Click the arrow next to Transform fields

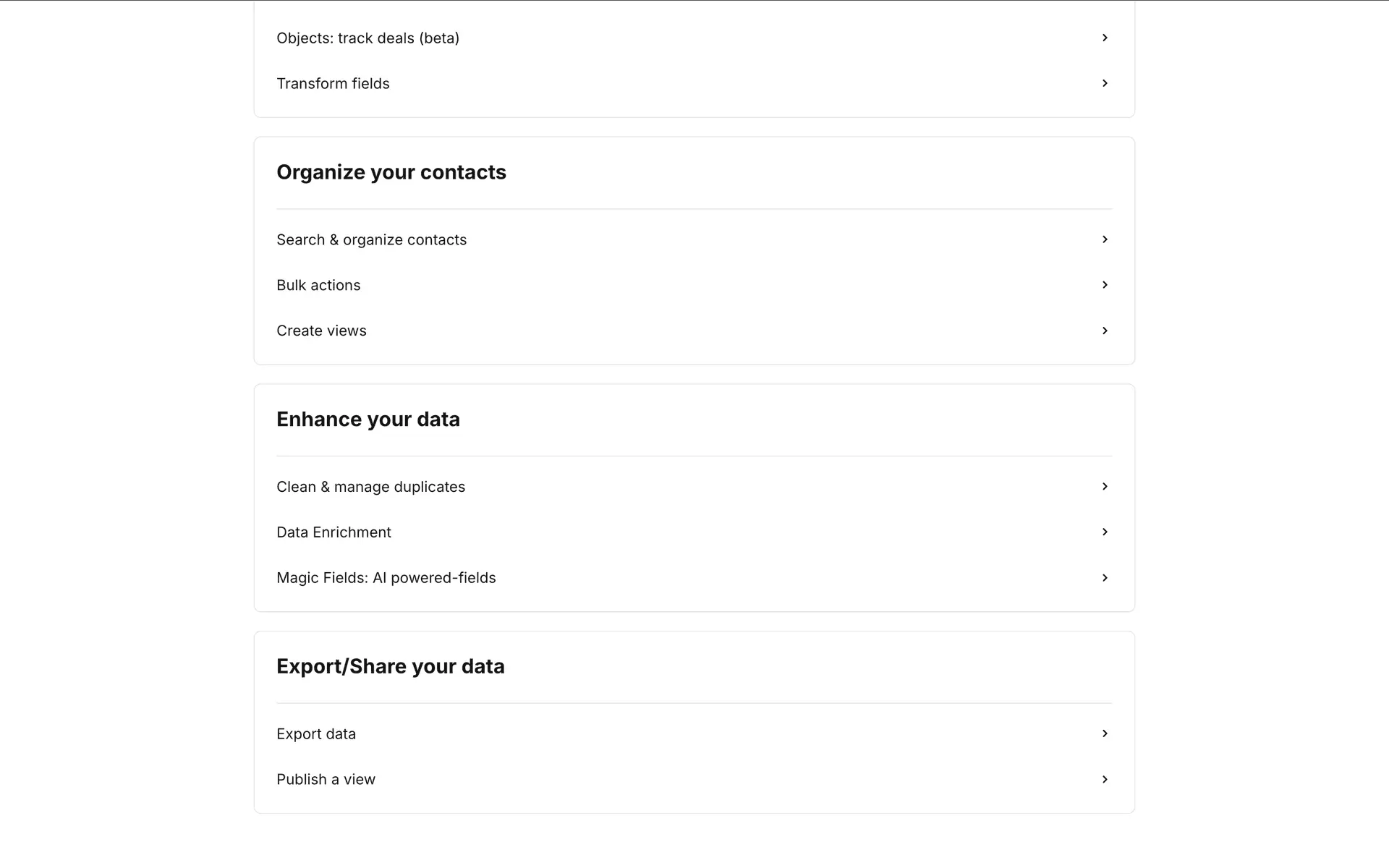pos(1105,83)
